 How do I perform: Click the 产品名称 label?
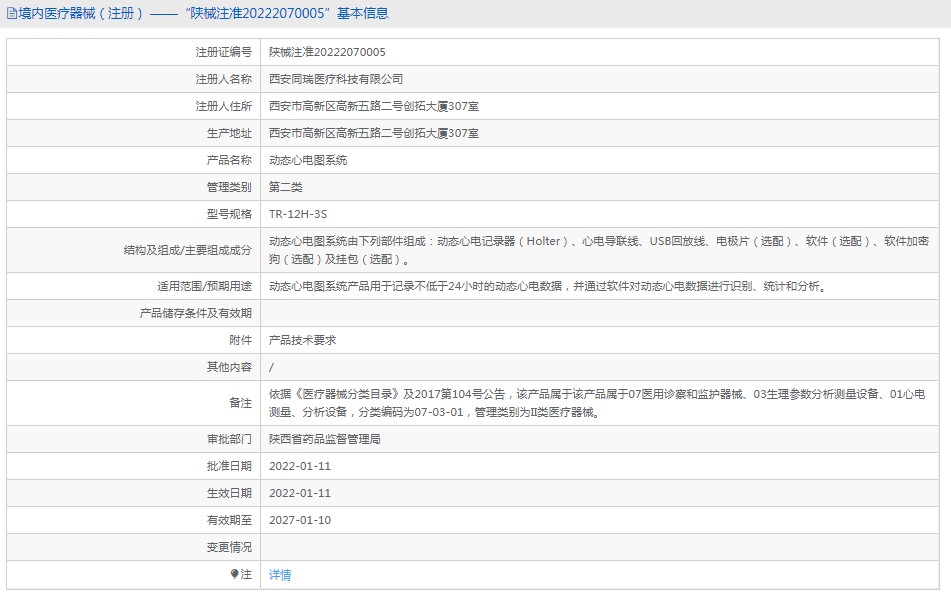(229, 160)
